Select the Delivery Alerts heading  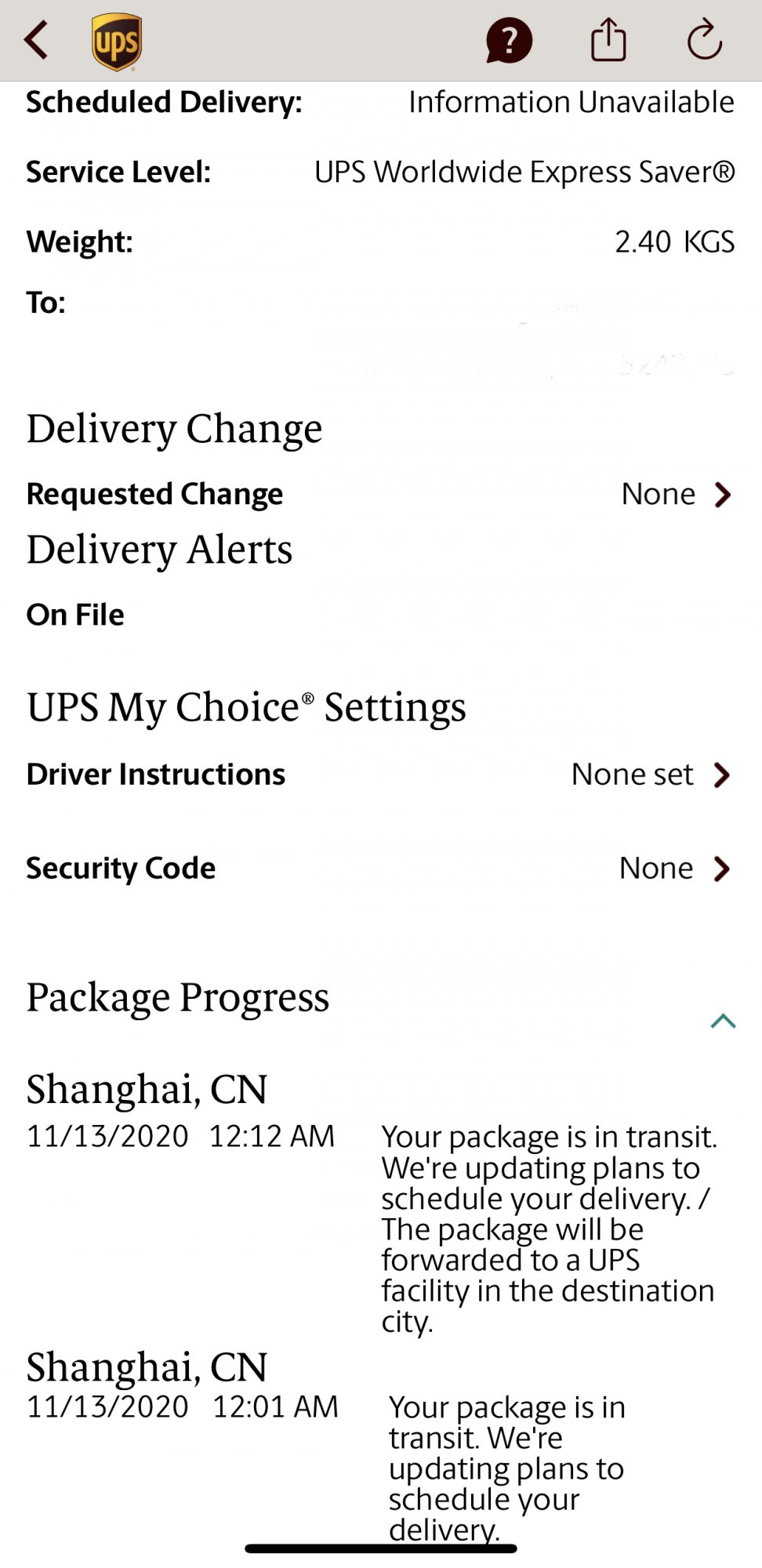[x=159, y=550]
